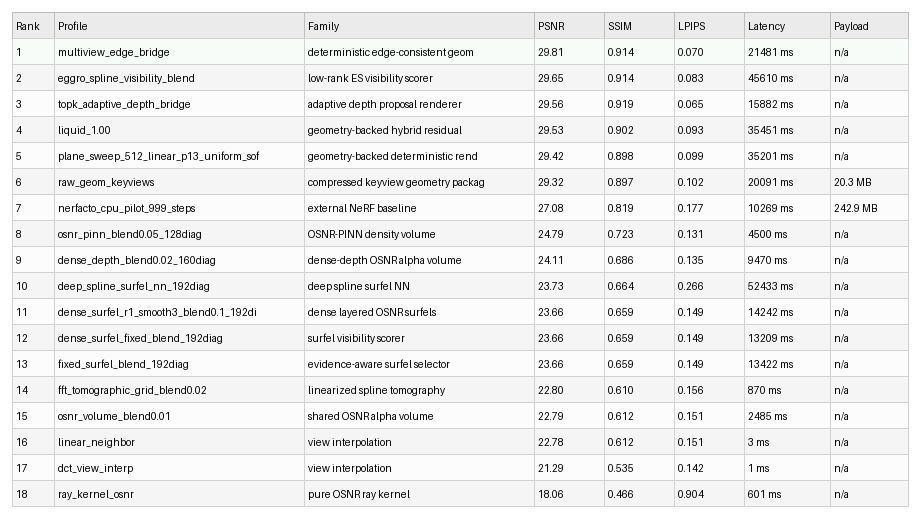Click LPIPS value 0.266
Viewport: 920px width, 518px height.
pos(690,286)
